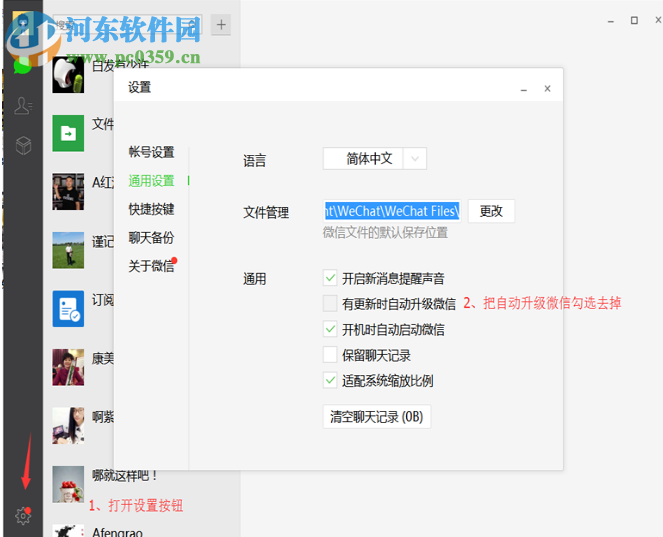Maximize the main WeChat window

tap(634, 20)
